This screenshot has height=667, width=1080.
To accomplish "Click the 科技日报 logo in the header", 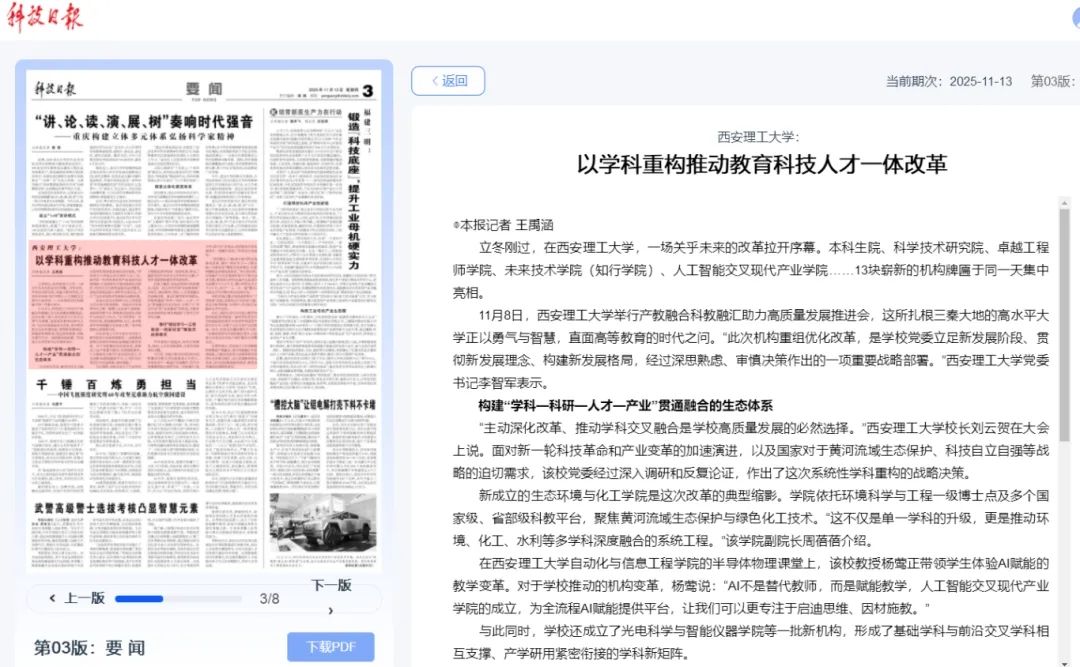I will (47, 18).
